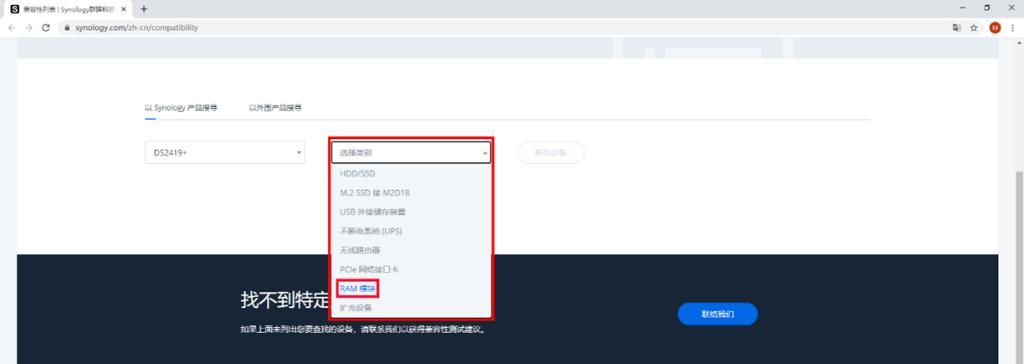Open the Chrome profile avatar
The image size is (1024, 364).
(x=995, y=28)
